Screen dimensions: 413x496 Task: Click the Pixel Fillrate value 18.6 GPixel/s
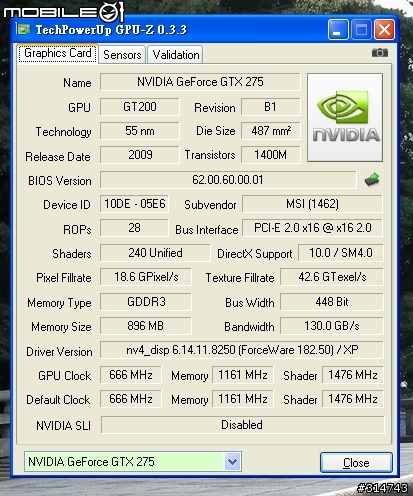(x=146, y=277)
